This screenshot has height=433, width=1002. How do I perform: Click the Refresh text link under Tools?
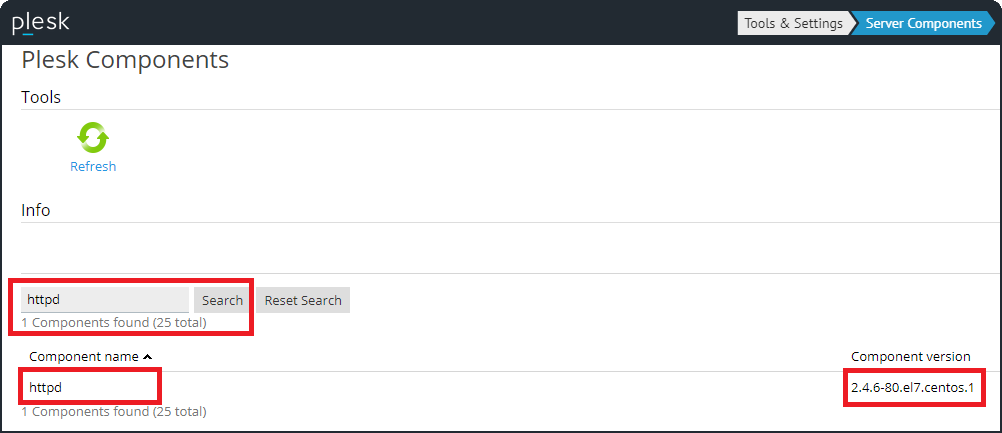[93, 167]
